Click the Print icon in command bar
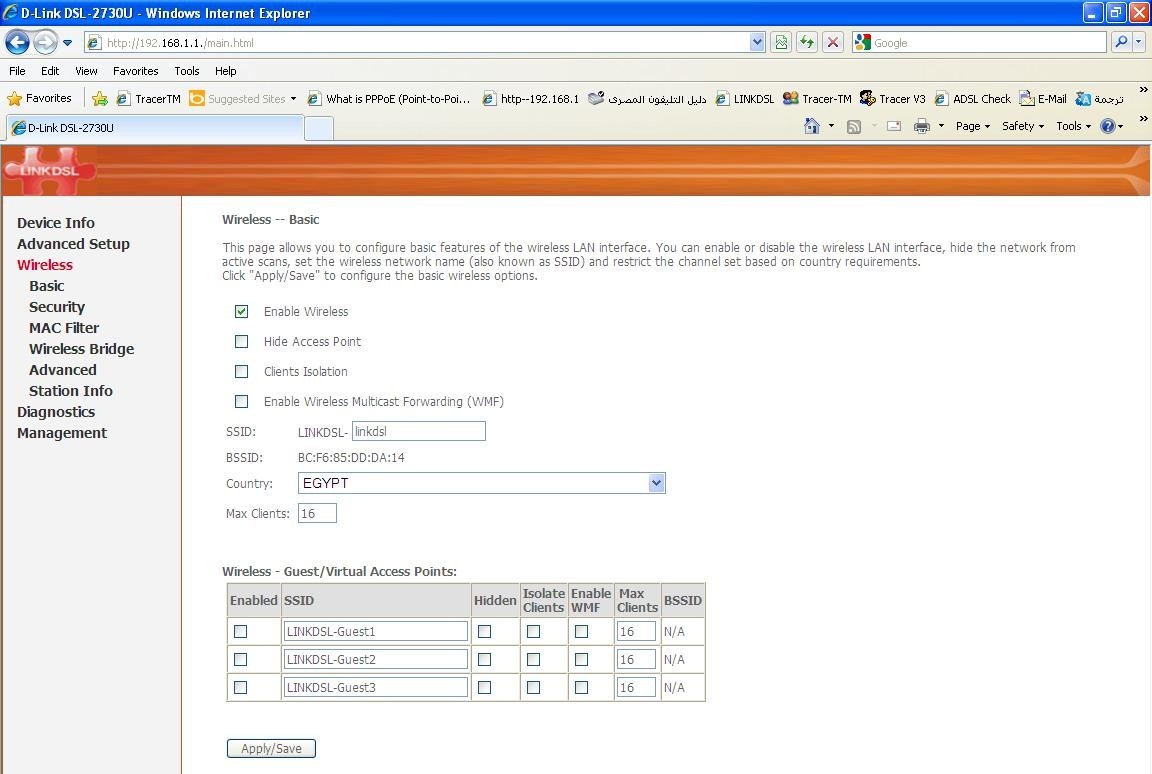Screen dimensions: 1152x774 tap(922, 126)
